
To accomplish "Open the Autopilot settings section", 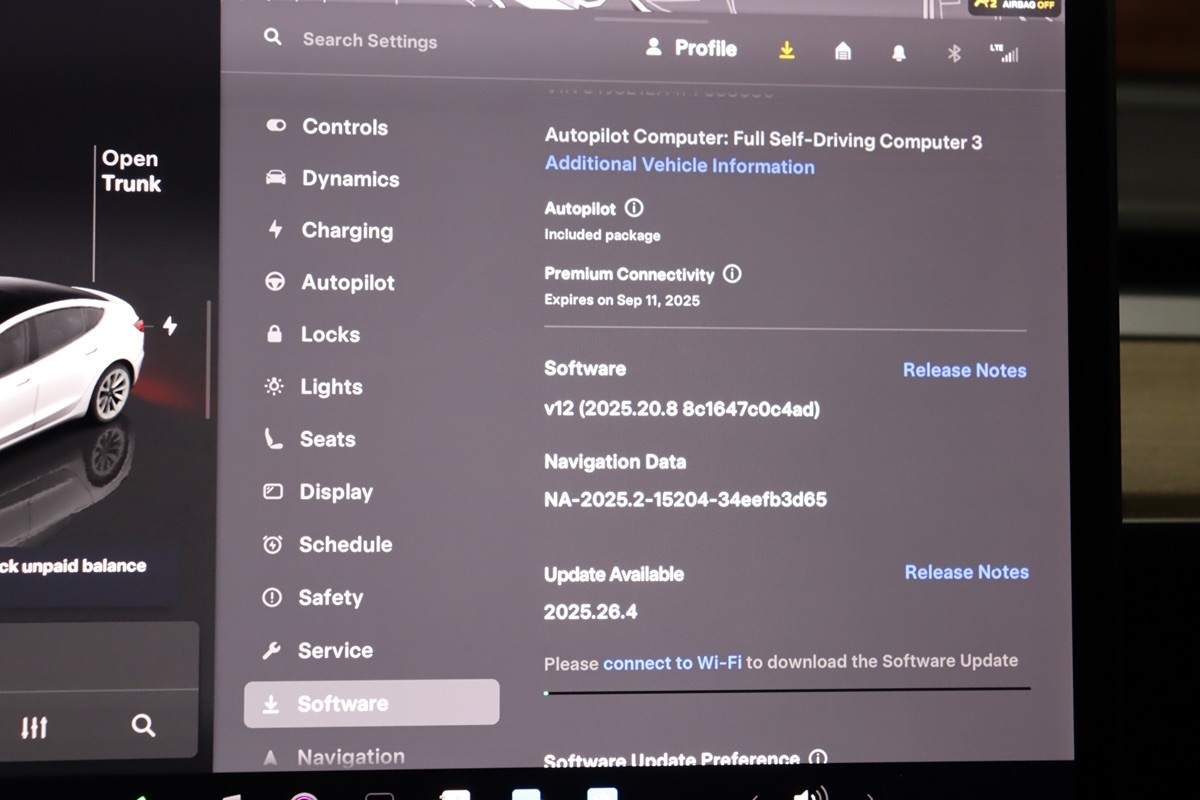I will [347, 283].
